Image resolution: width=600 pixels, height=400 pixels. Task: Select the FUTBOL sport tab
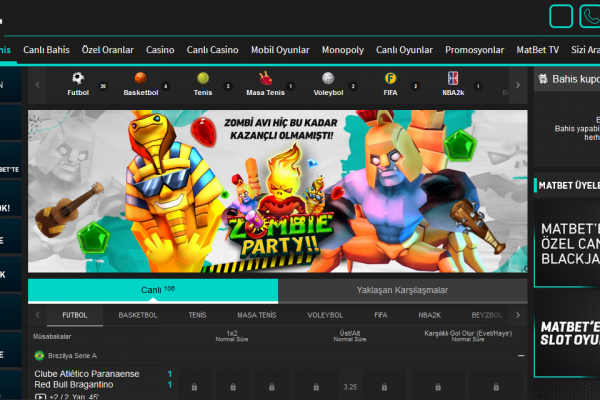[75, 315]
